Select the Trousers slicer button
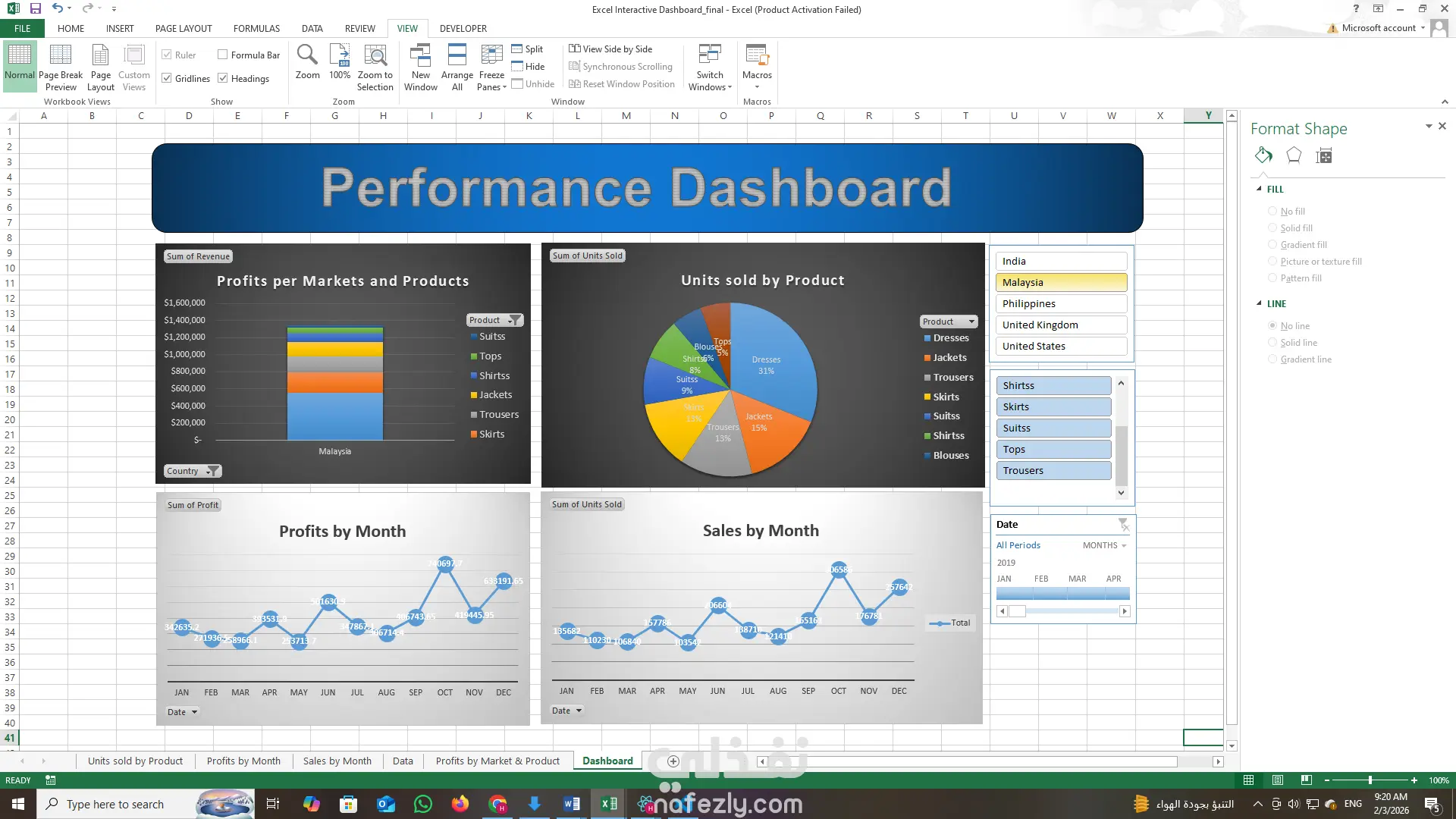This screenshot has height=819, width=1456. point(1053,470)
